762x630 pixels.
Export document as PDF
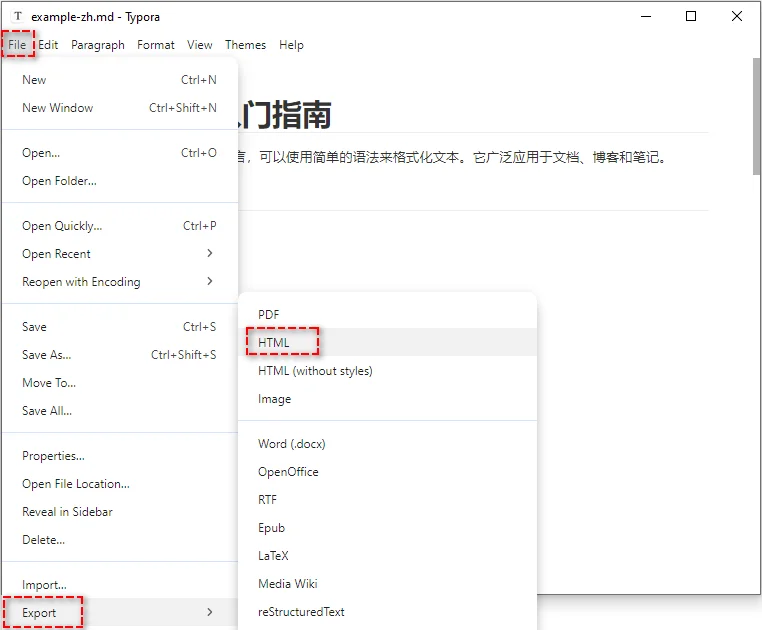tap(387, 315)
